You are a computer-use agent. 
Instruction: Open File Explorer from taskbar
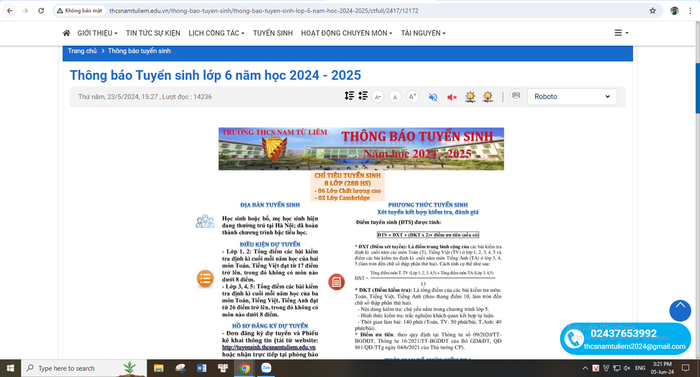coord(158,368)
